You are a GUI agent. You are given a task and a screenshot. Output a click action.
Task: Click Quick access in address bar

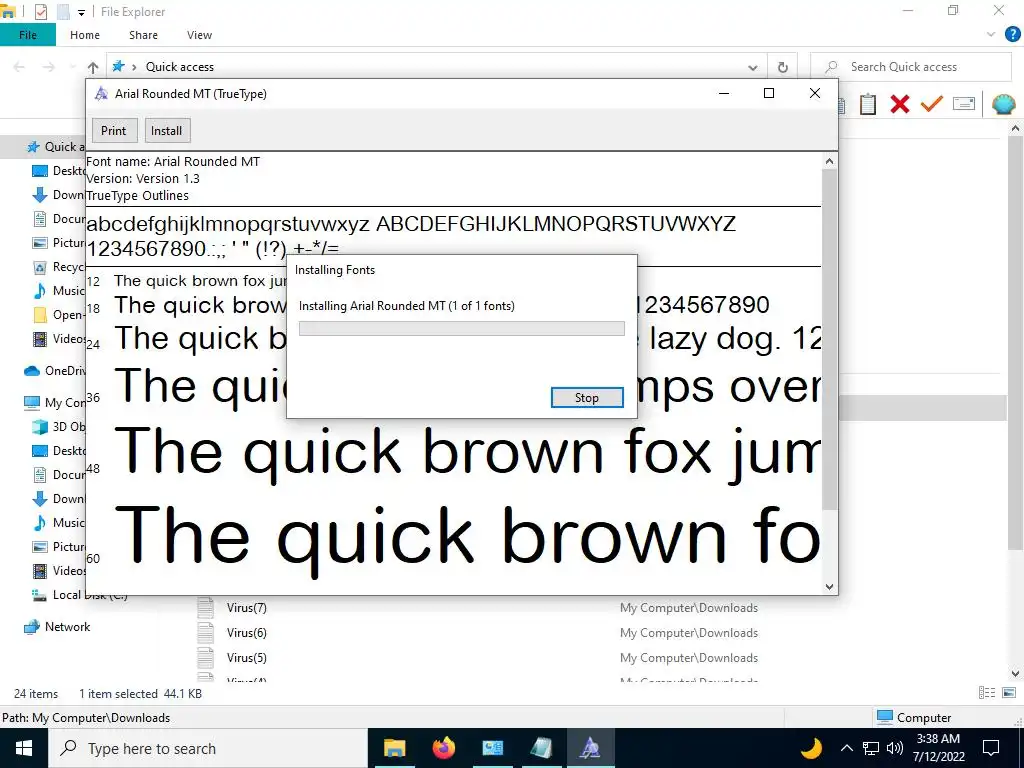(180, 67)
